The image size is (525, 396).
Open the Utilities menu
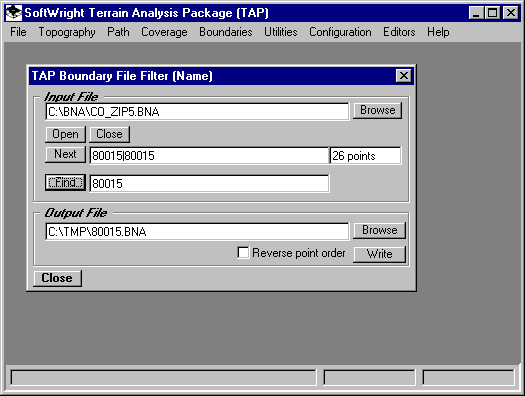[x=281, y=32]
